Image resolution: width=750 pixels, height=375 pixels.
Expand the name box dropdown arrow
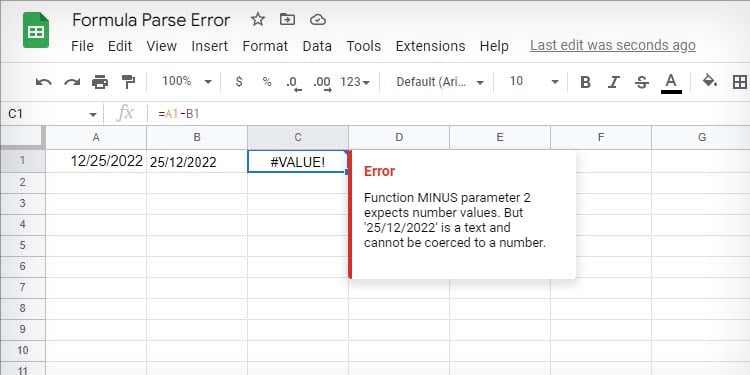point(92,114)
